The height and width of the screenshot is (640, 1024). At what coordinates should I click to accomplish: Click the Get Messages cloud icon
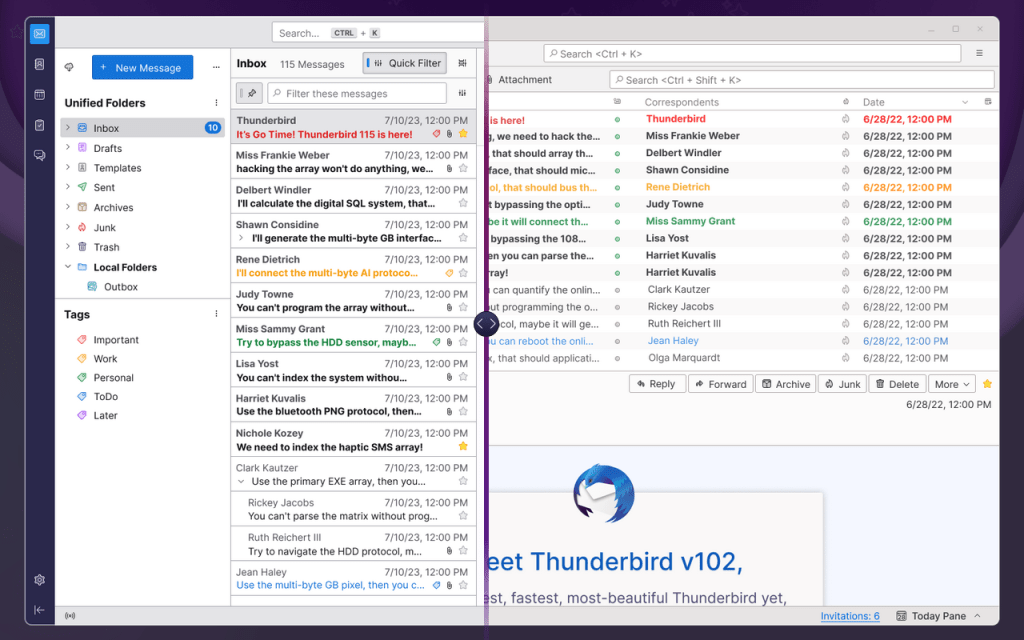coord(69,67)
